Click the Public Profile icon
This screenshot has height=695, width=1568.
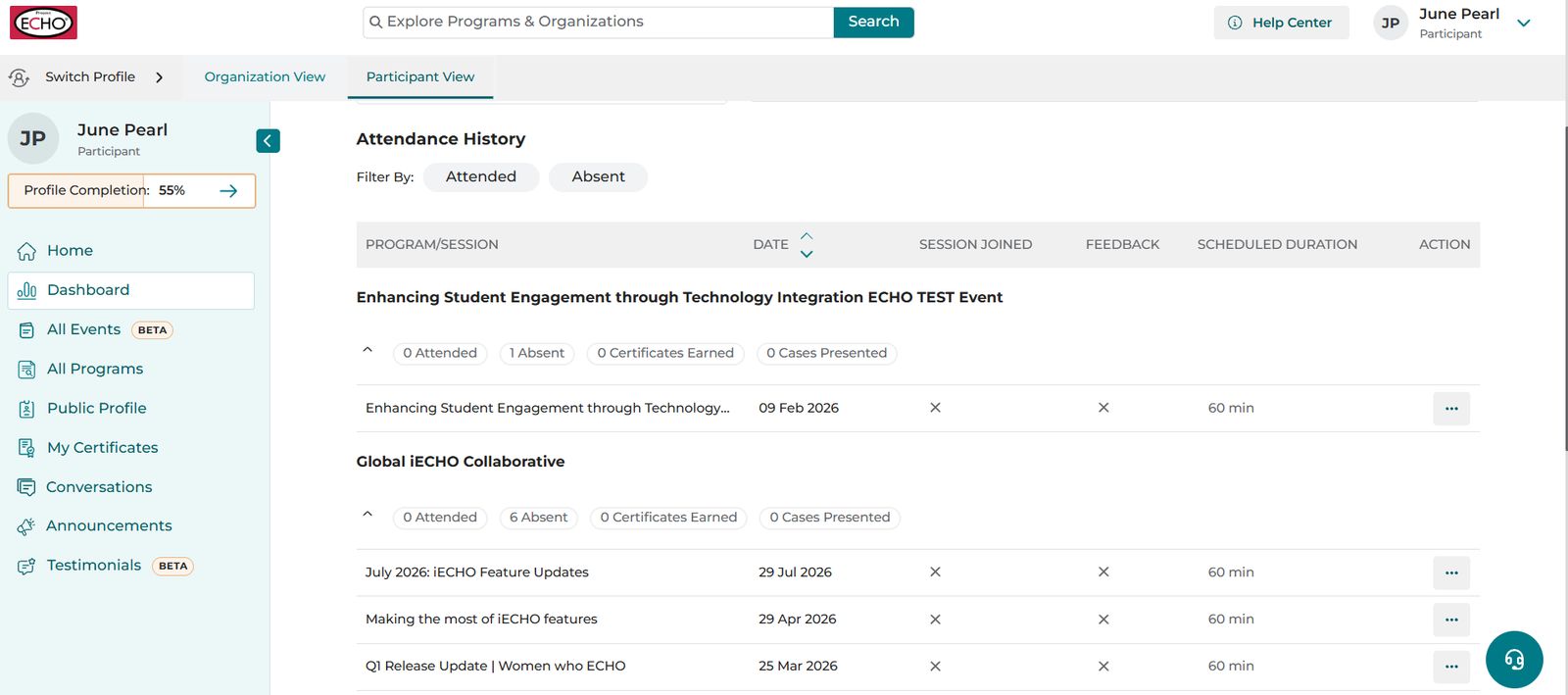tap(26, 409)
